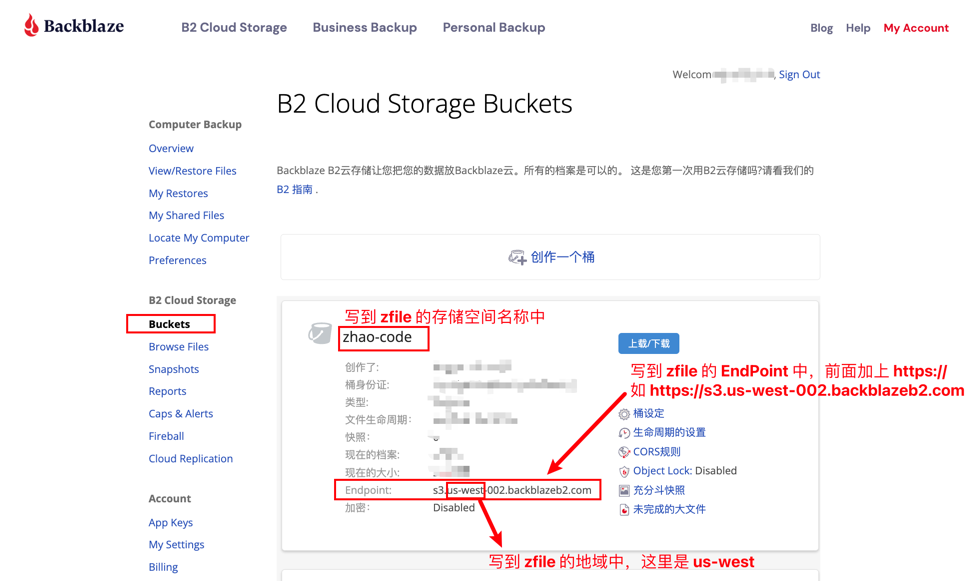This screenshot has height=581, width=974.
Task: Click the 未完成的大文件 file icon
Action: pos(624,510)
